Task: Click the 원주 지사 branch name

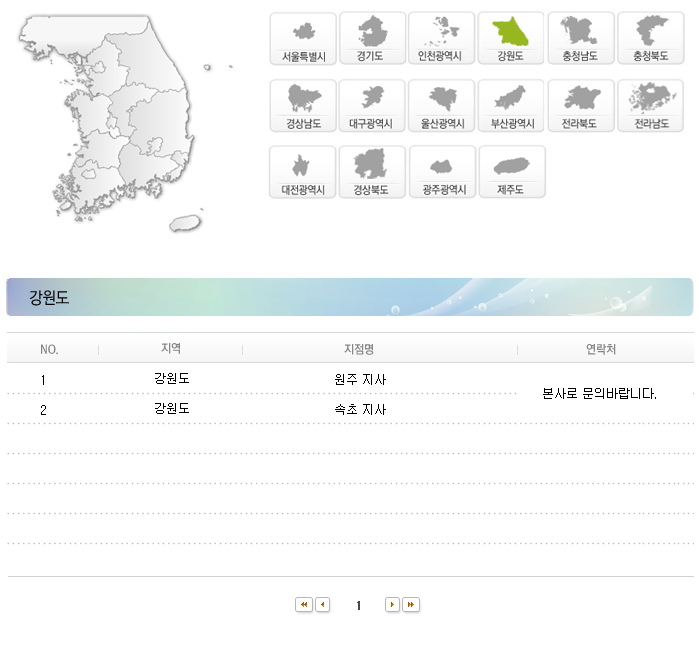Action: [x=360, y=379]
